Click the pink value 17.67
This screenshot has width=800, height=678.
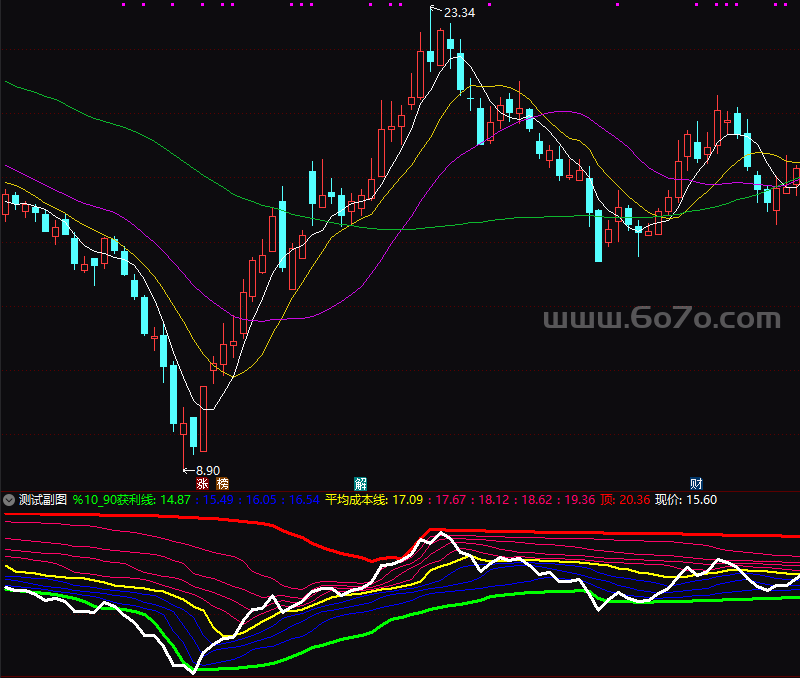click(x=451, y=500)
